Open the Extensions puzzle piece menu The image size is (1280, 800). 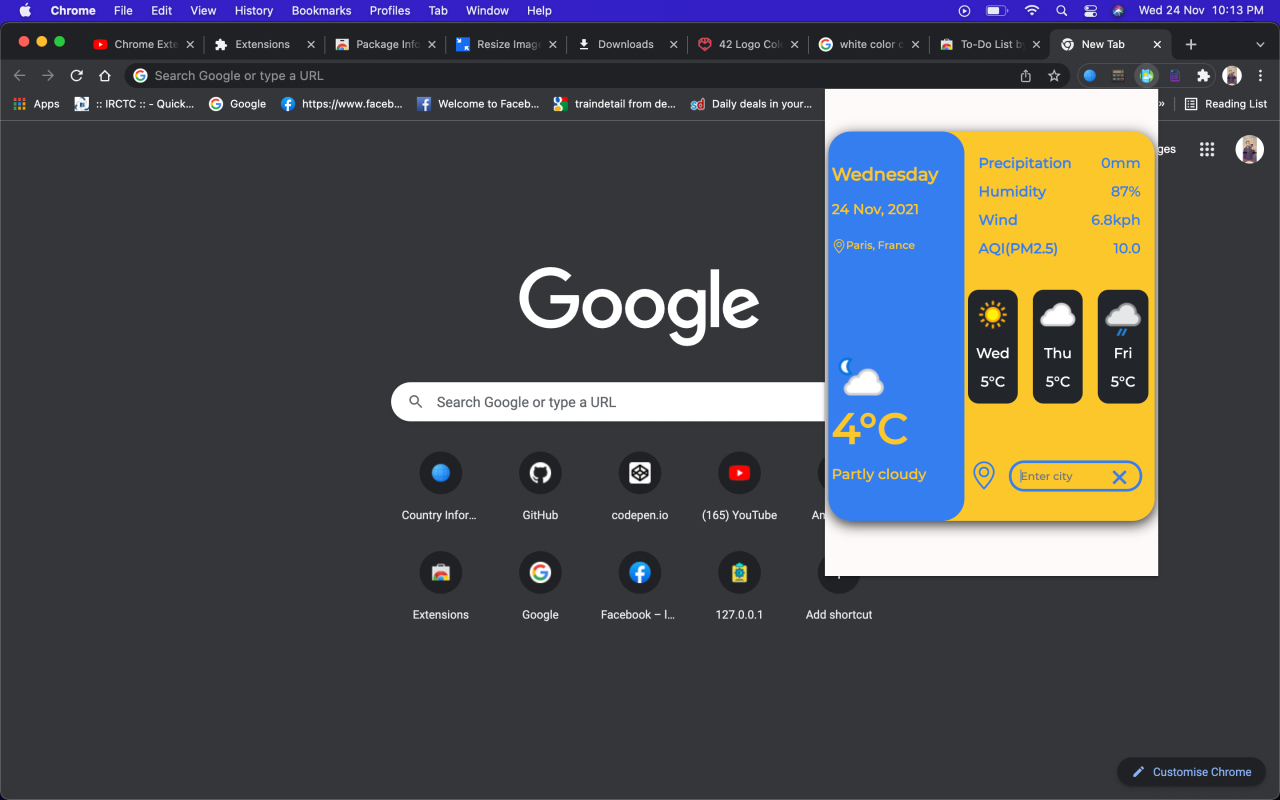click(x=1203, y=76)
